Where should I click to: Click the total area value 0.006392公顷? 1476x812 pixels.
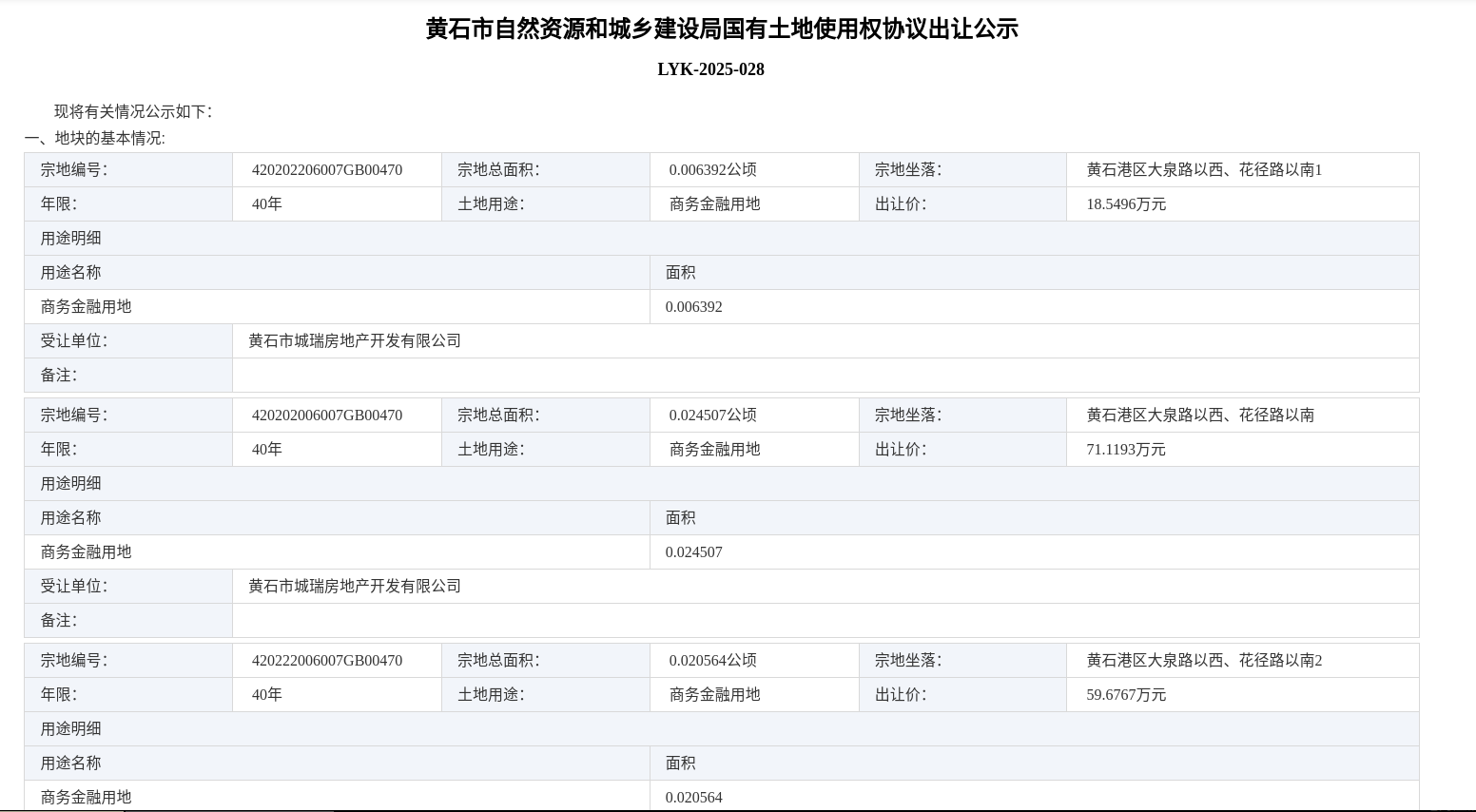click(x=712, y=170)
